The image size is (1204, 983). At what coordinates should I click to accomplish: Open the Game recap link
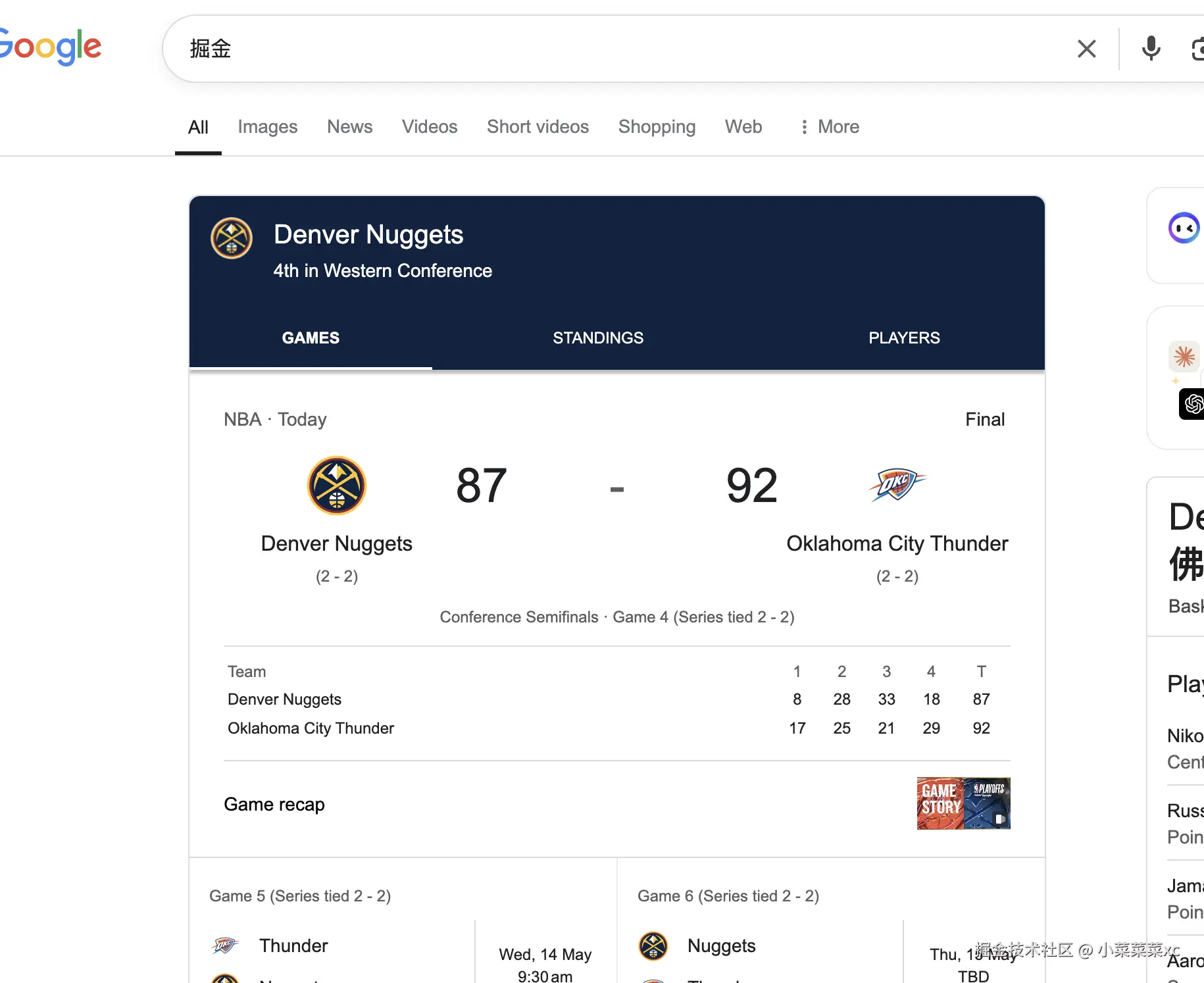[274, 805]
